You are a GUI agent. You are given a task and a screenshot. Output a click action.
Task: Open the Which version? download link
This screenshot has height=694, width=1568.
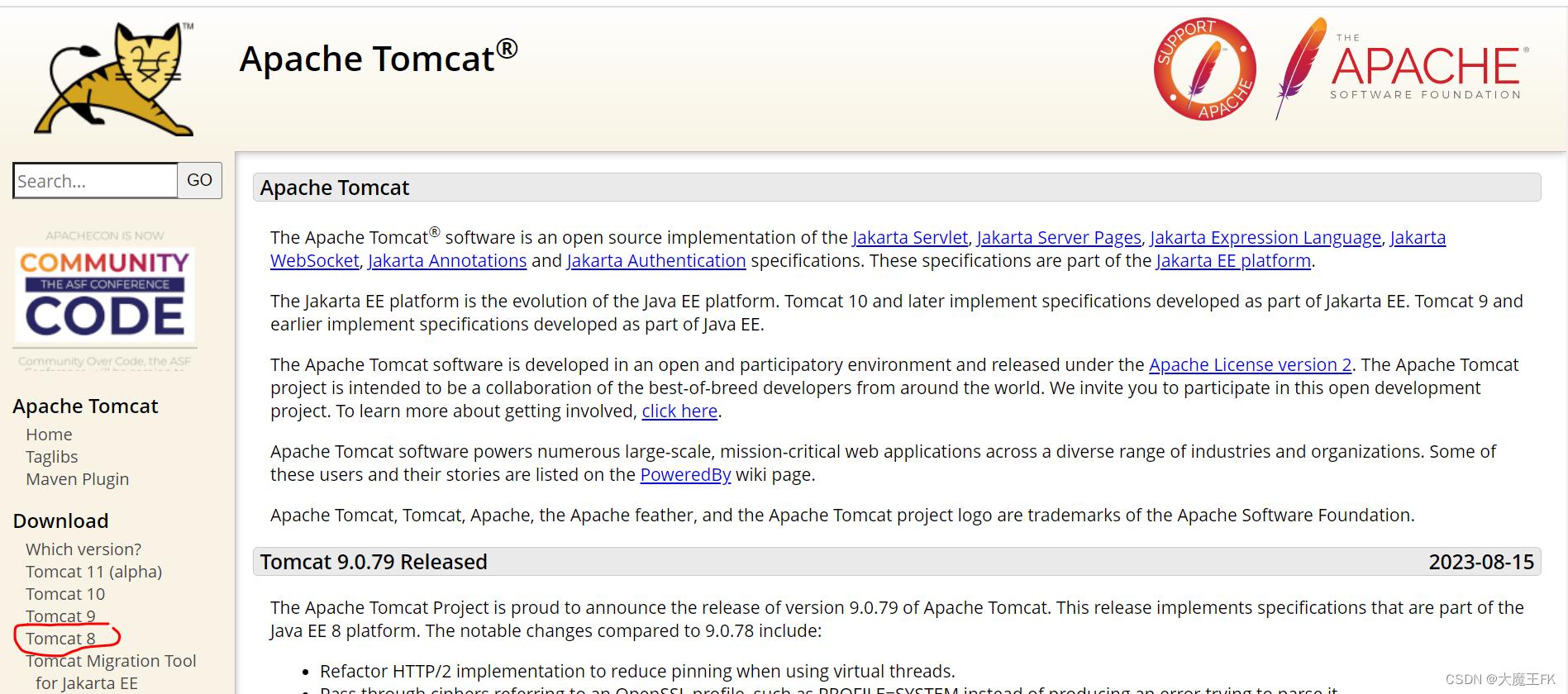click(x=83, y=549)
